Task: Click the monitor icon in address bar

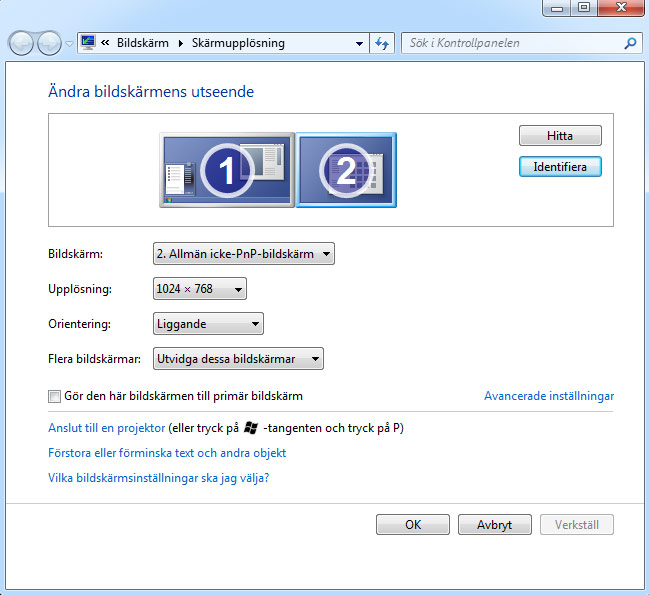Action: pos(88,44)
